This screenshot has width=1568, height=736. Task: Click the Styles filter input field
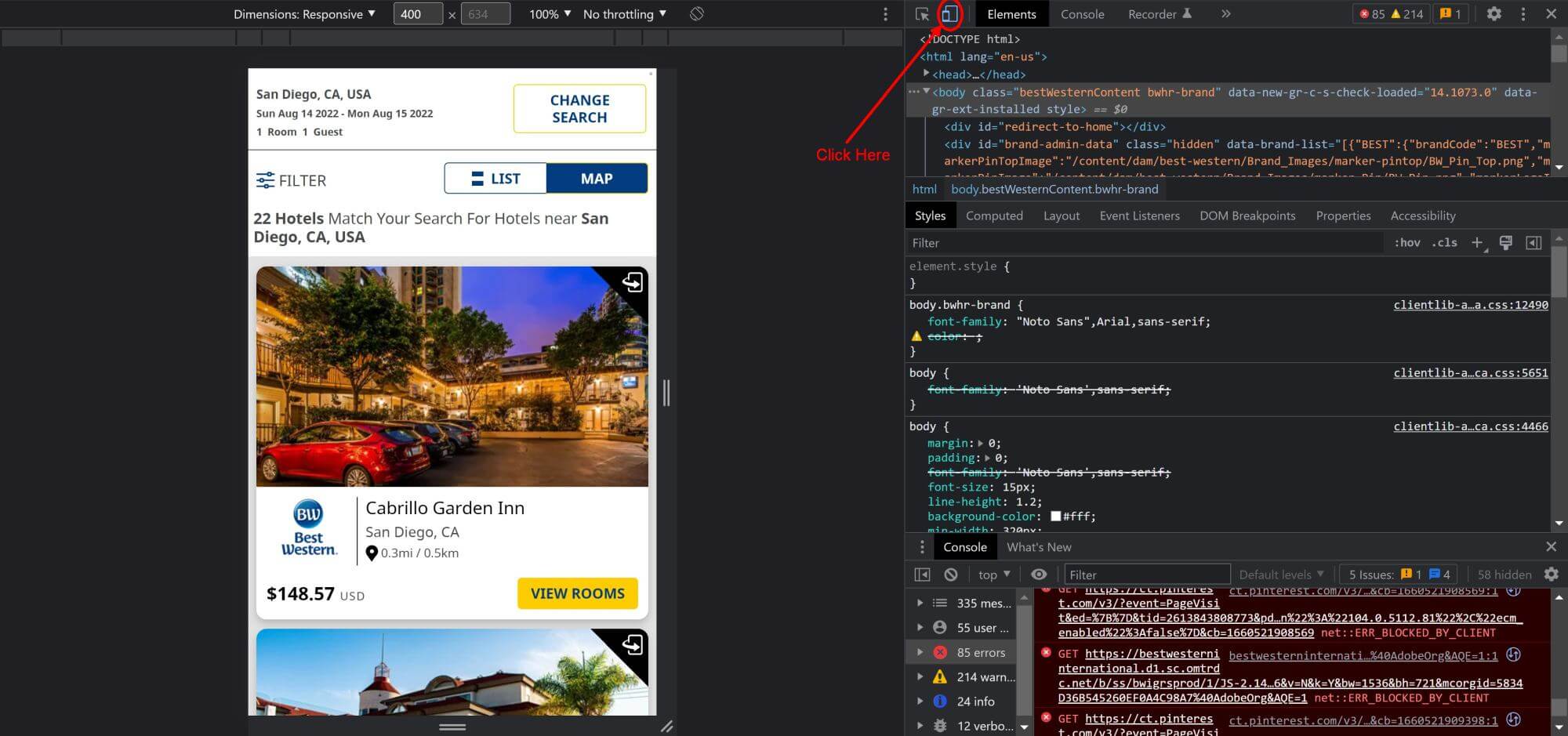click(1145, 243)
